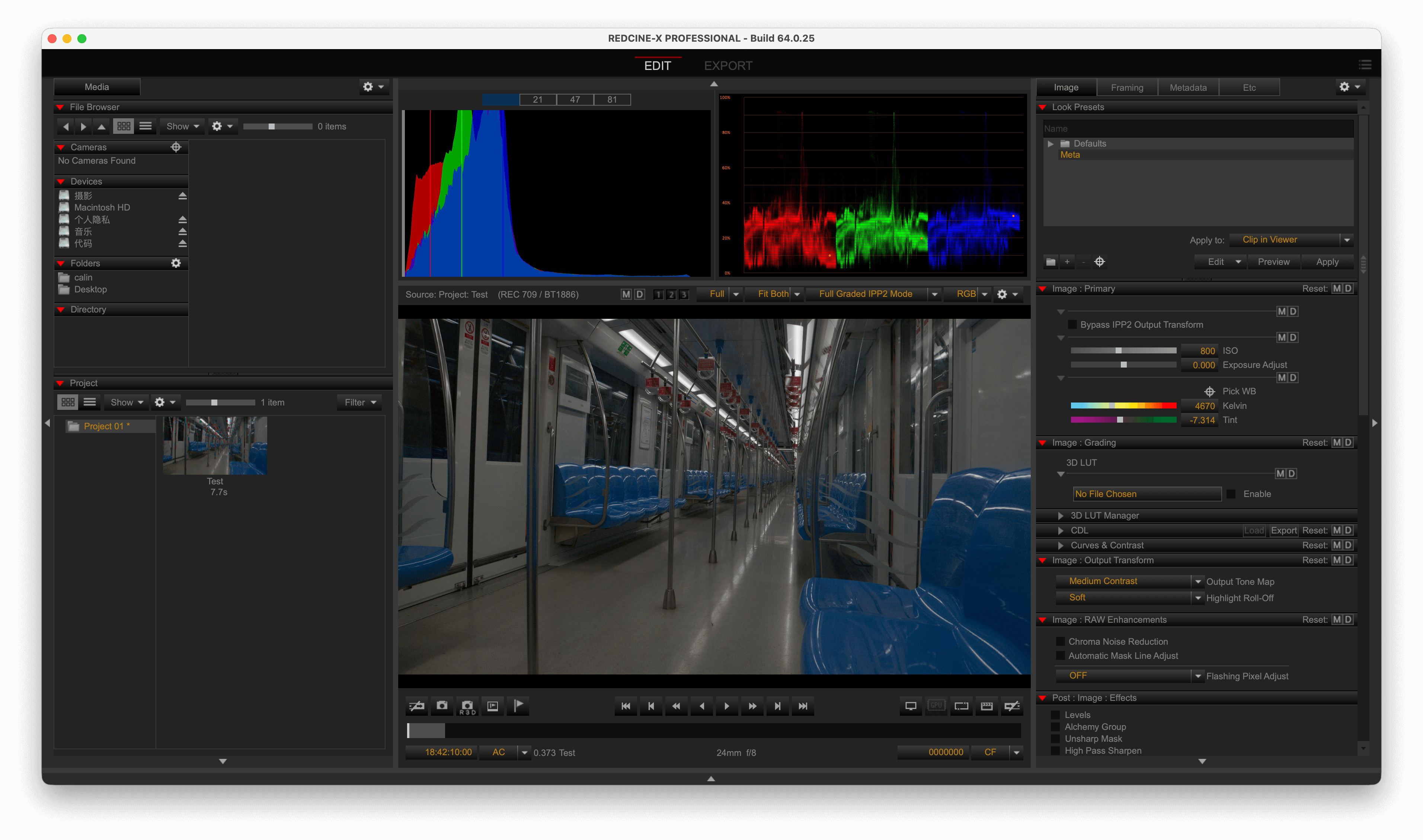Enable the 3D LUT checkbox

click(x=1232, y=494)
